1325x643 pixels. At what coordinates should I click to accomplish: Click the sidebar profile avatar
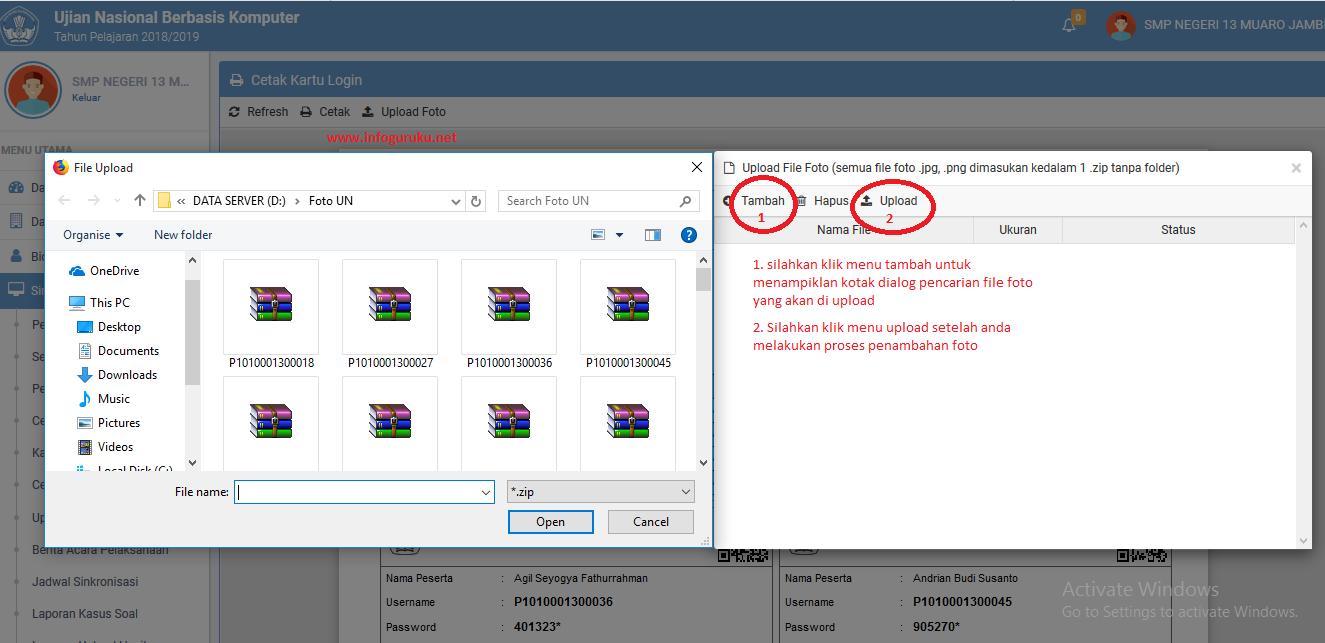(34, 90)
